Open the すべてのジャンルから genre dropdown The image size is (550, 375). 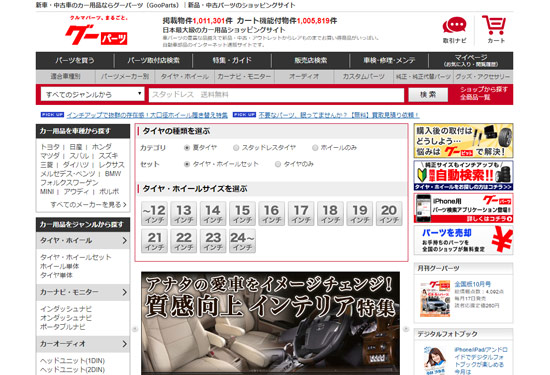point(93,94)
